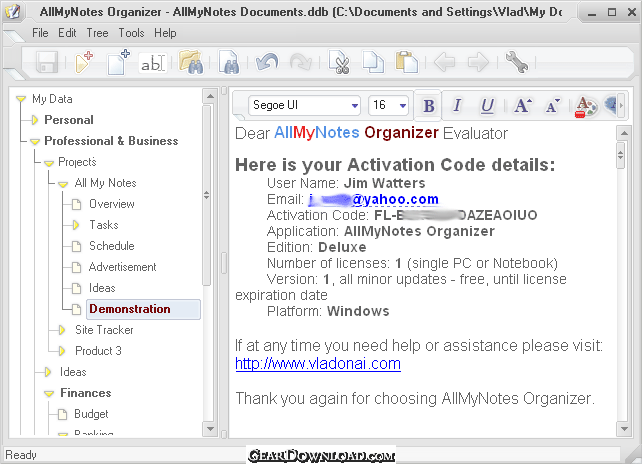Toggle underline formatting button
The image size is (642, 464).
click(487, 106)
